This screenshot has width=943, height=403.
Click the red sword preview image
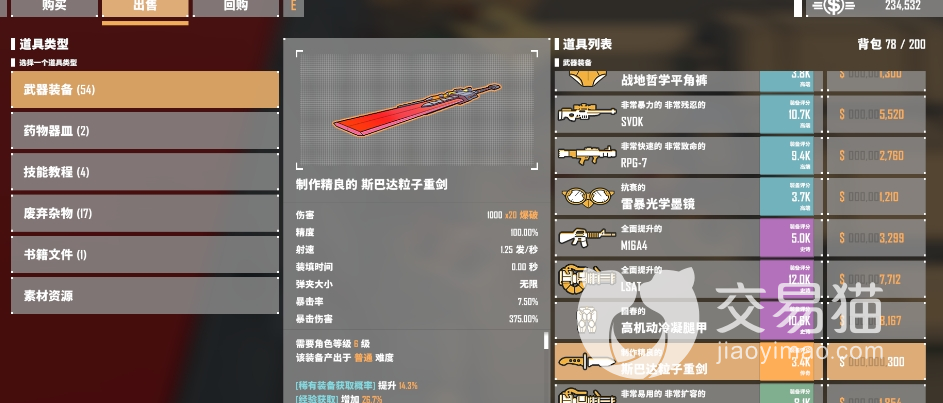click(417, 109)
